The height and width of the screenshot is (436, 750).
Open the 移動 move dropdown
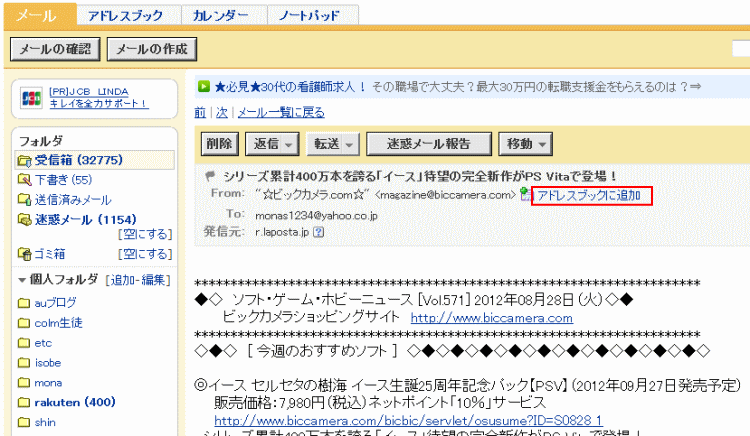point(526,144)
